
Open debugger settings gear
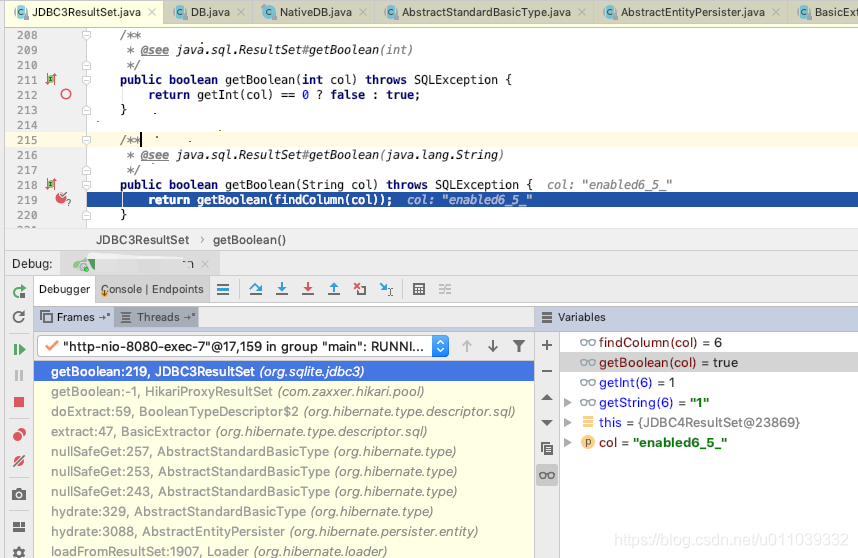click(x=19, y=552)
